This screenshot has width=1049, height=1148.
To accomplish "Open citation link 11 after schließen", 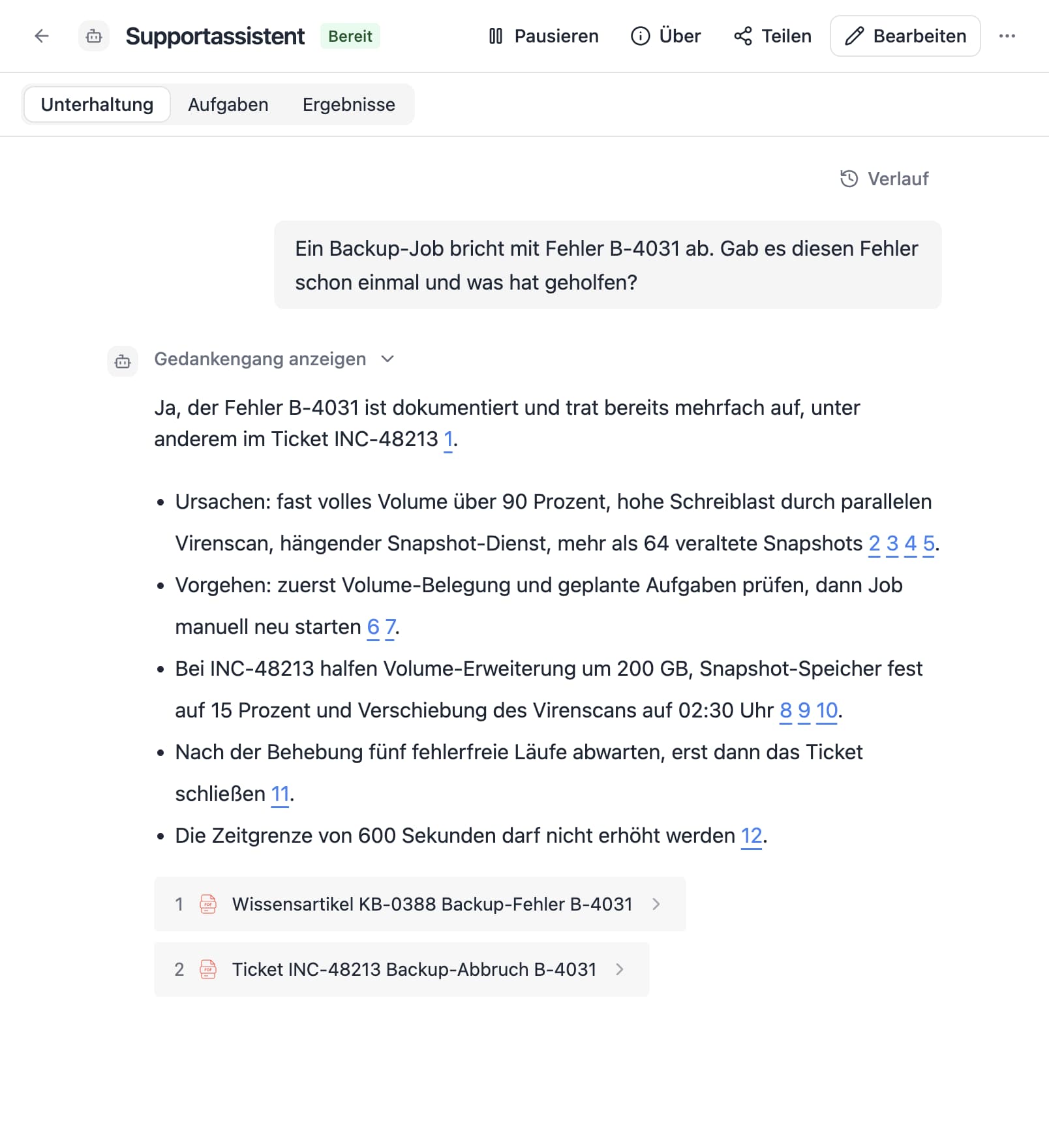I will (280, 794).
